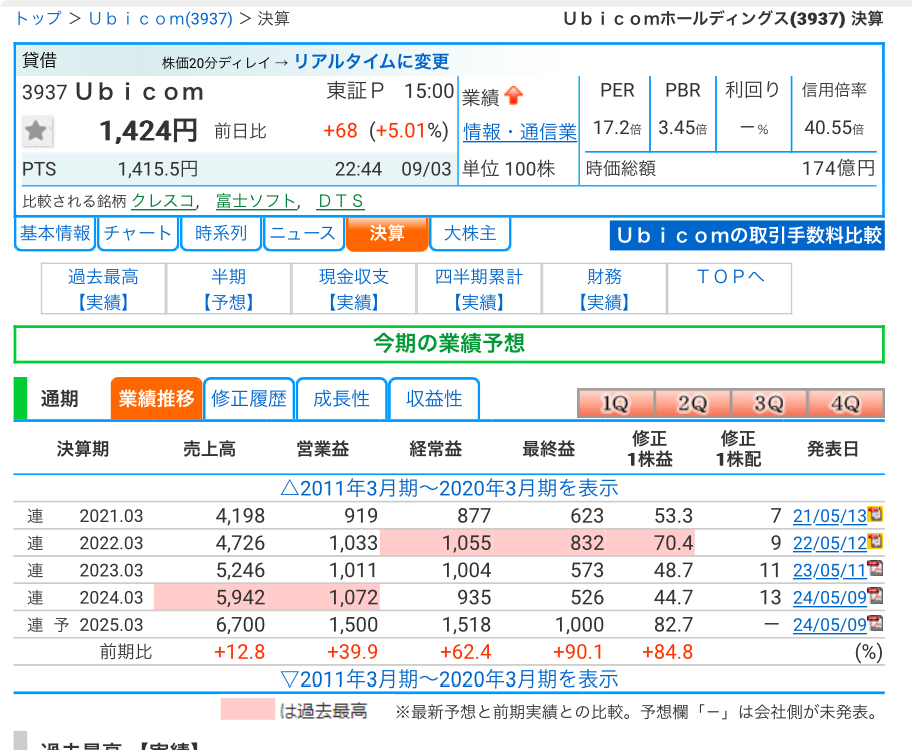This screenshot has height=750, width=912.
Task: Open the document icon beside 21/05/13
Action: (875, 514)
